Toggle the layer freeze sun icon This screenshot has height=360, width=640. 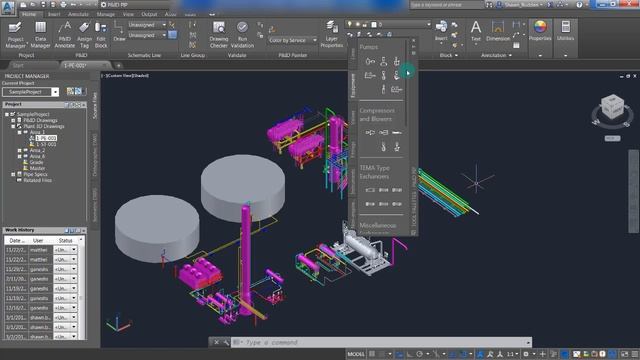tap(358, 24)
